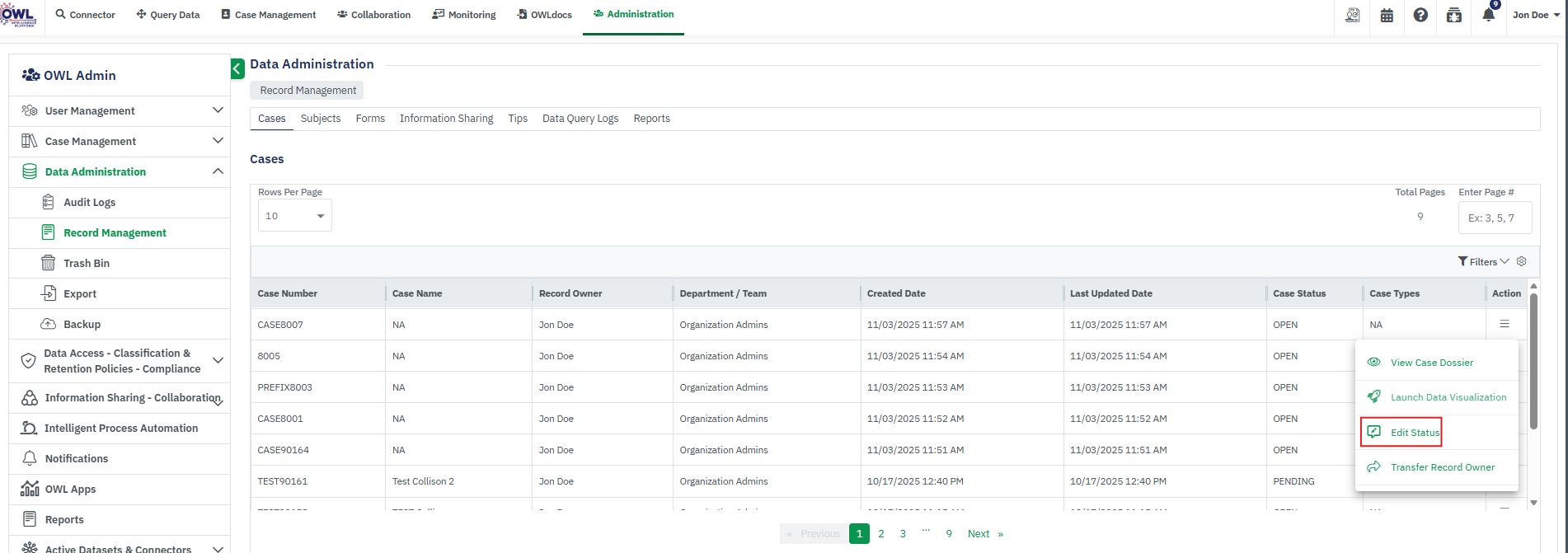This screenshot has height=553, width=1568.
Task: Open Trash Bin in sidebar
Action: (x=87, y=263)
